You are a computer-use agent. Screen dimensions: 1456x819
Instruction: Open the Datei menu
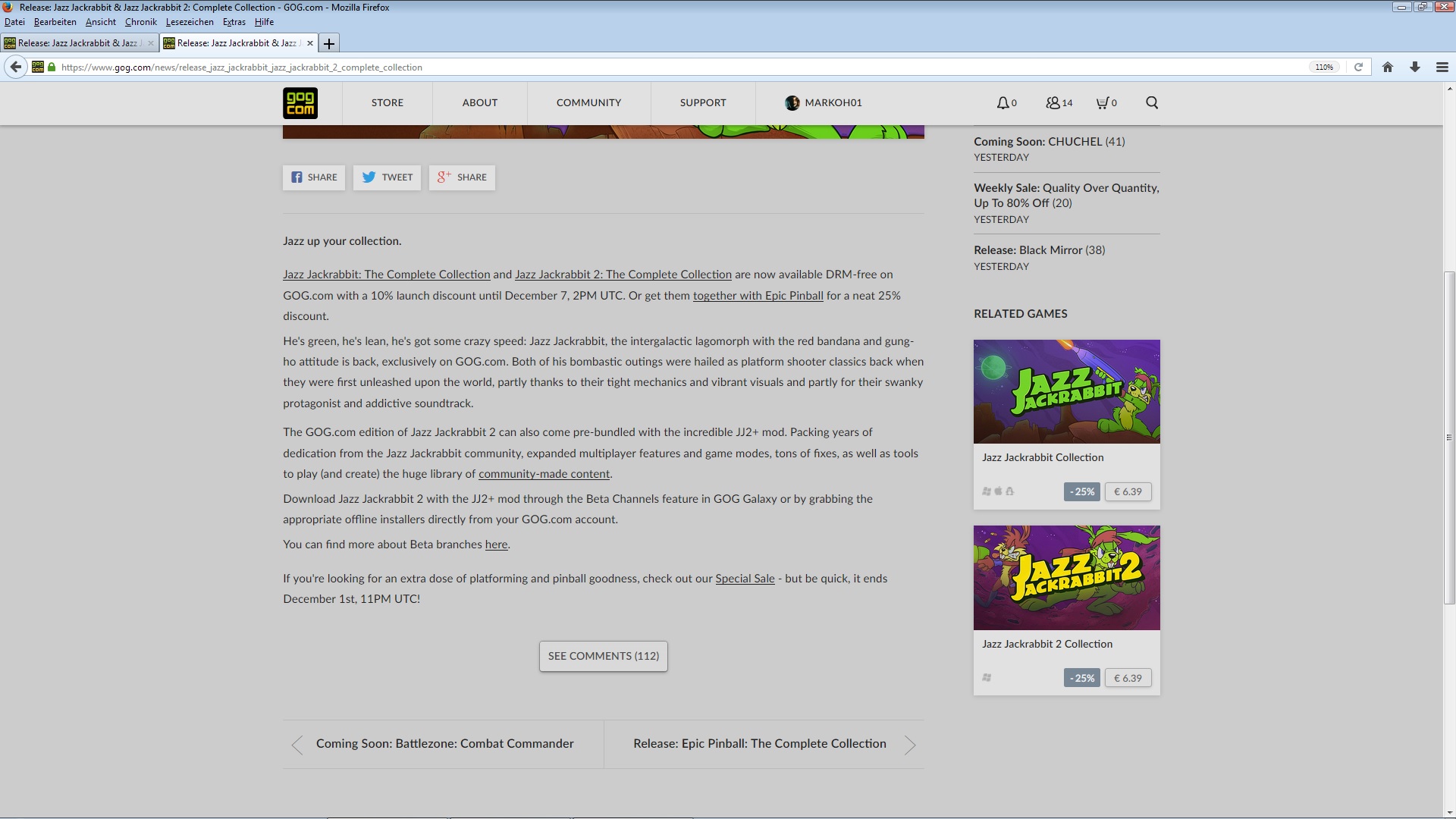point(14,22)
